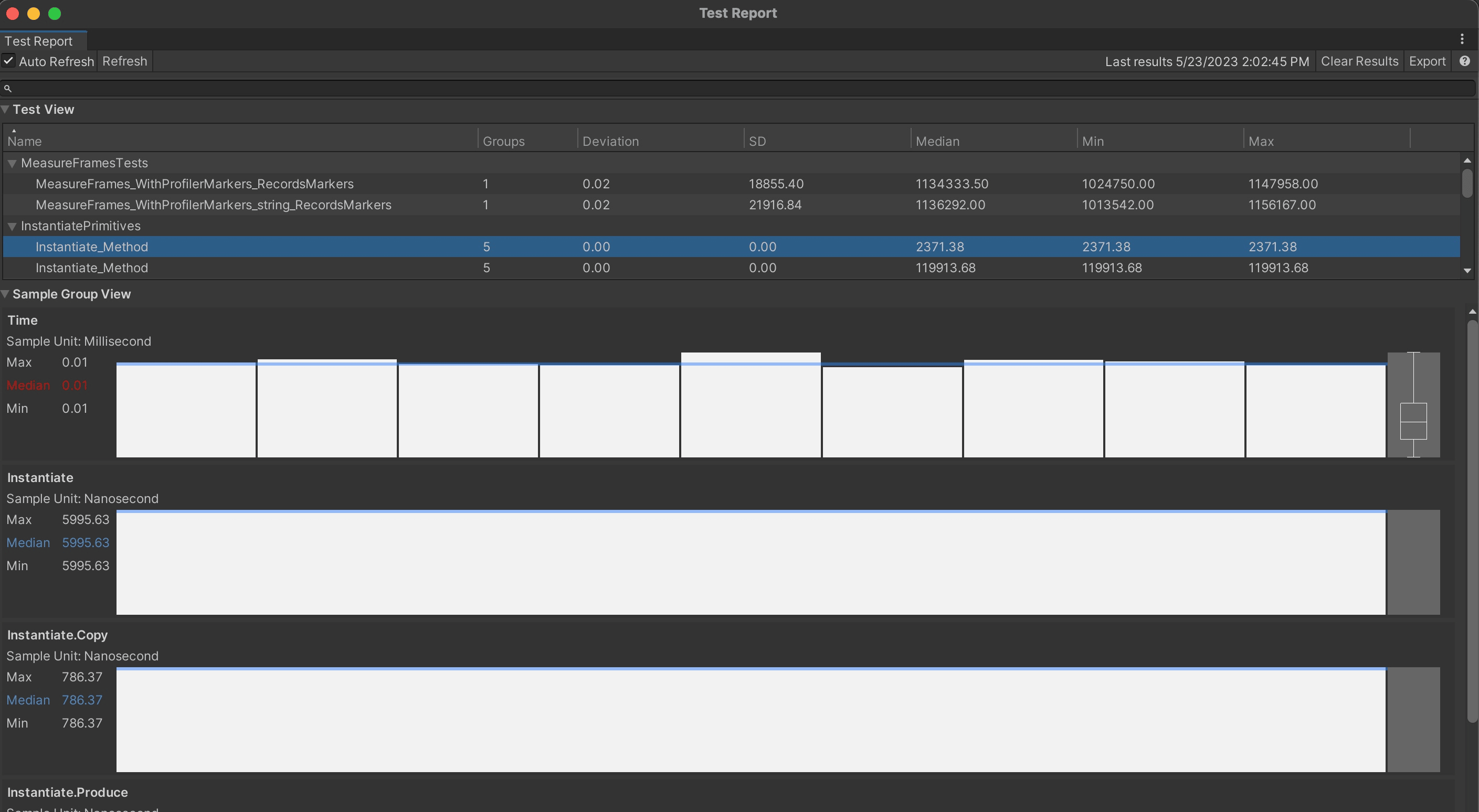Click the Export button
The width and height of the screenshot is (1479, 812).
1428,61
